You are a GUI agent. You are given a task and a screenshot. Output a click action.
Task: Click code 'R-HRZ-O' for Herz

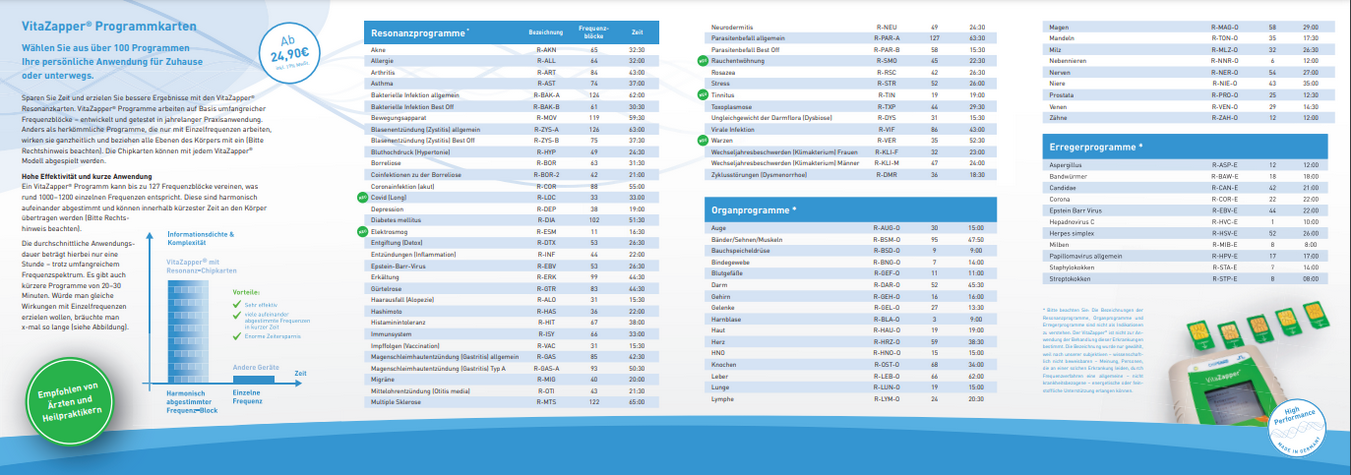pos(886,341)
